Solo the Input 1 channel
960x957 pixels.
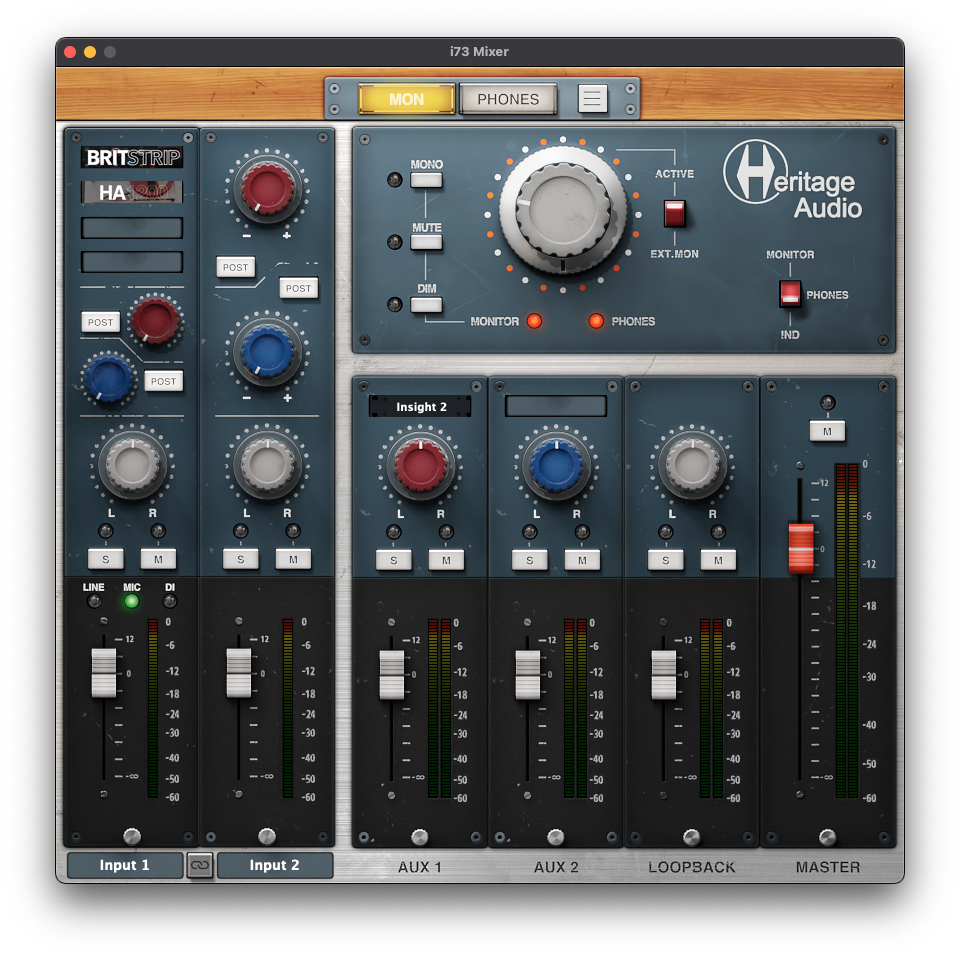tap(106, 559)
